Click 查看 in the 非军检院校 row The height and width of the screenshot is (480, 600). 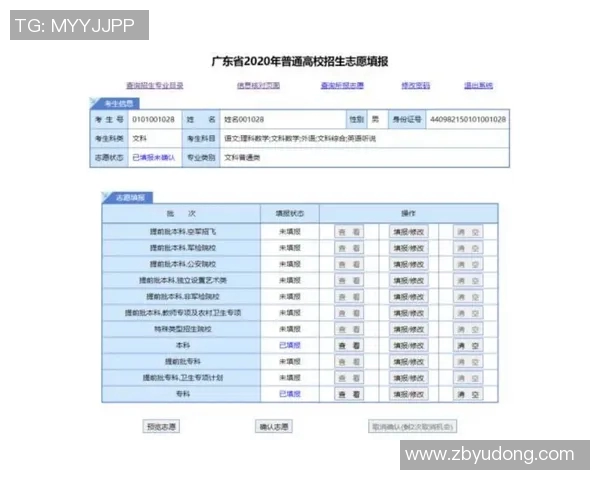[349, 297]
